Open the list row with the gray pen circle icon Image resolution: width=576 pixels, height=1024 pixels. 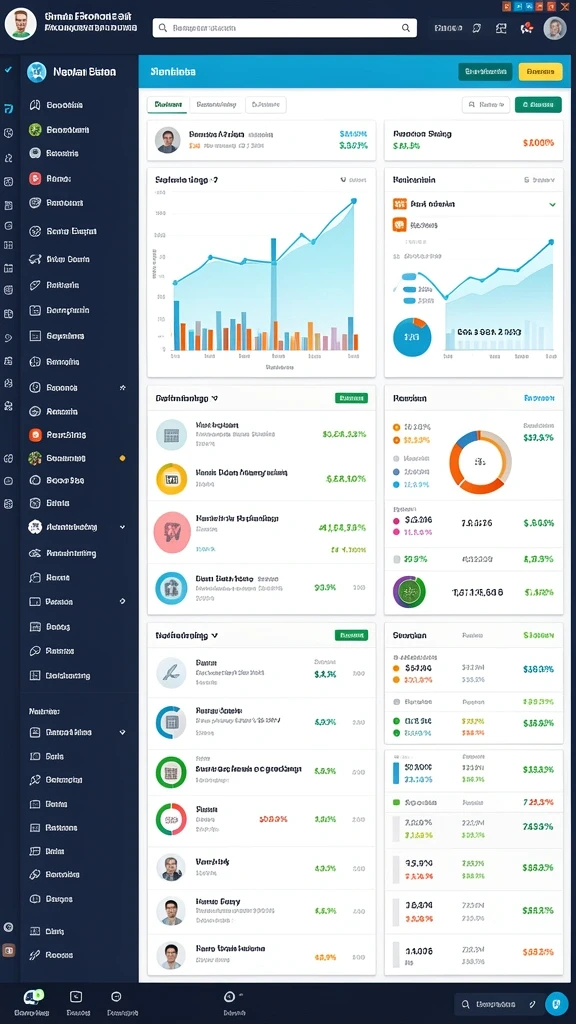[x=261, y=673]
